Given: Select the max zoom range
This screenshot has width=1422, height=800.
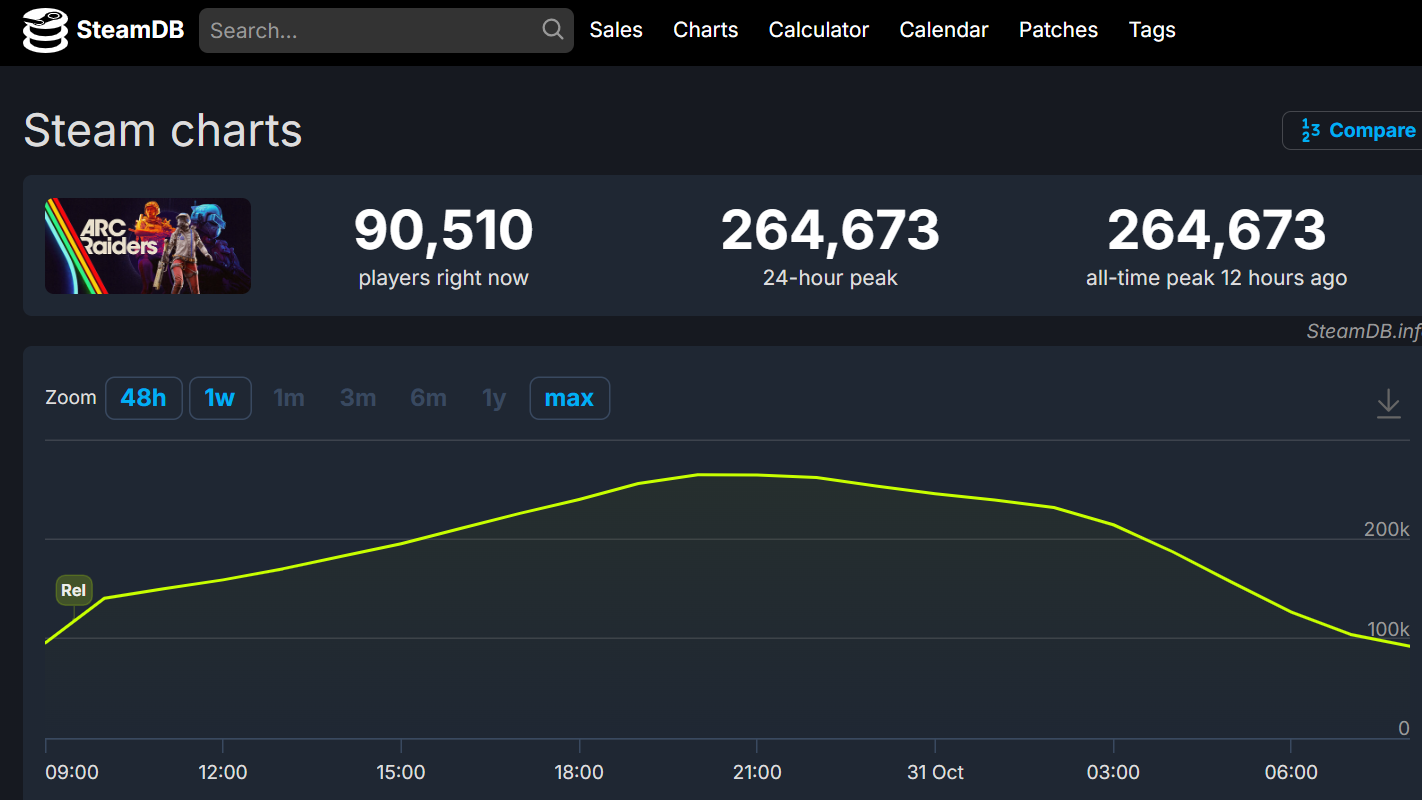Looking at the screenshot, I should click(569, 398).
